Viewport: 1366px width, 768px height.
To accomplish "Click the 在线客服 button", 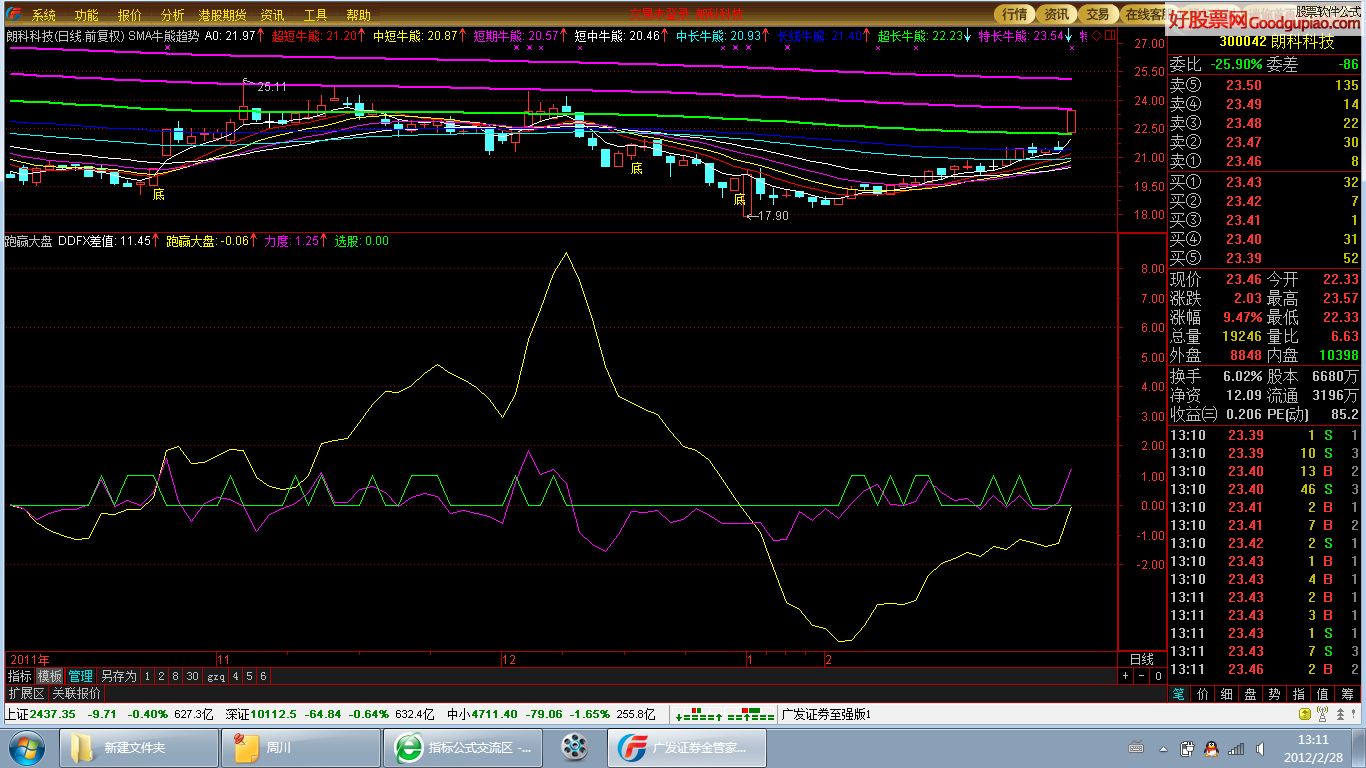I will [1144, 14].
